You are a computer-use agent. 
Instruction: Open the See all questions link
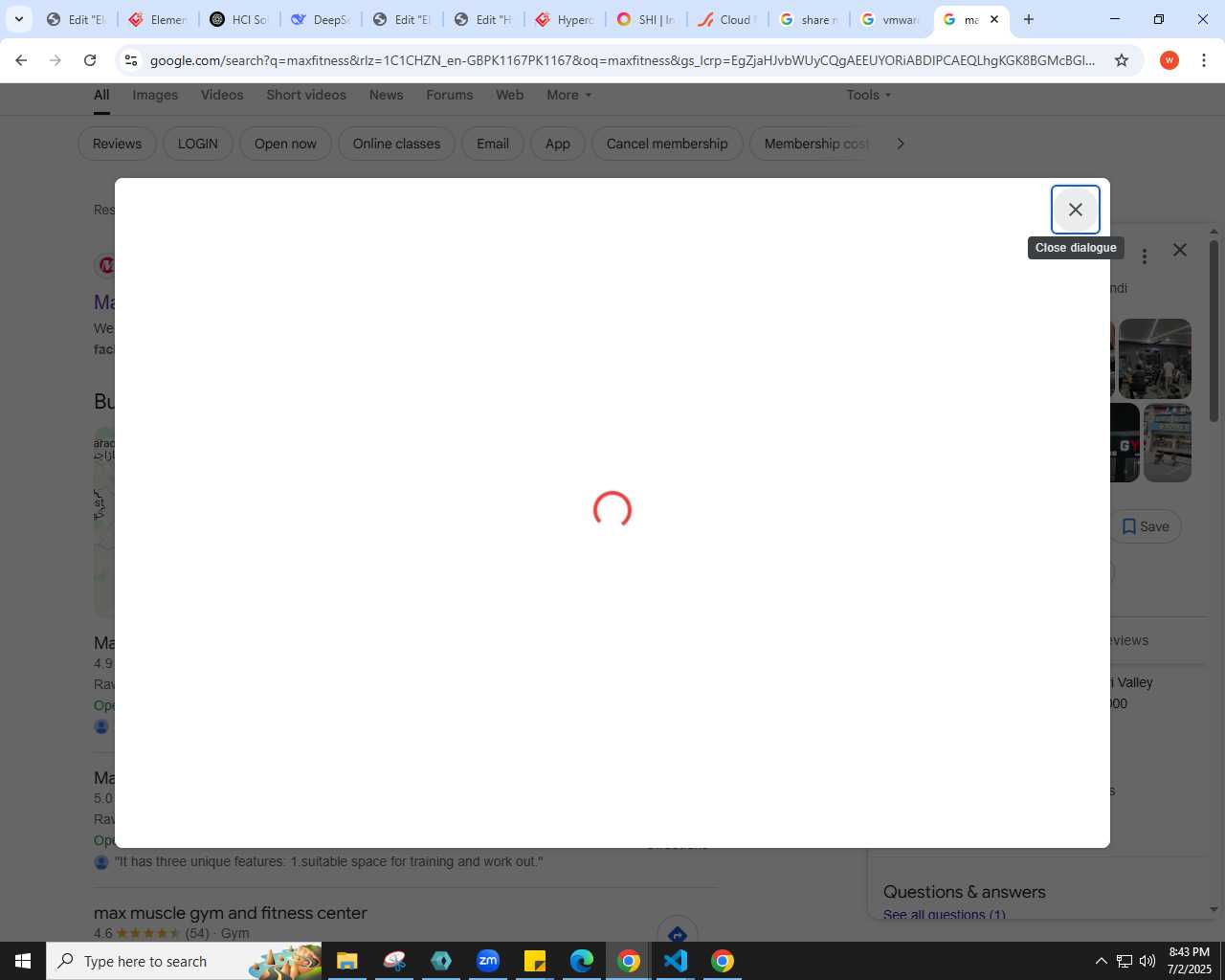pyautogui.click(x=945, y=915)
